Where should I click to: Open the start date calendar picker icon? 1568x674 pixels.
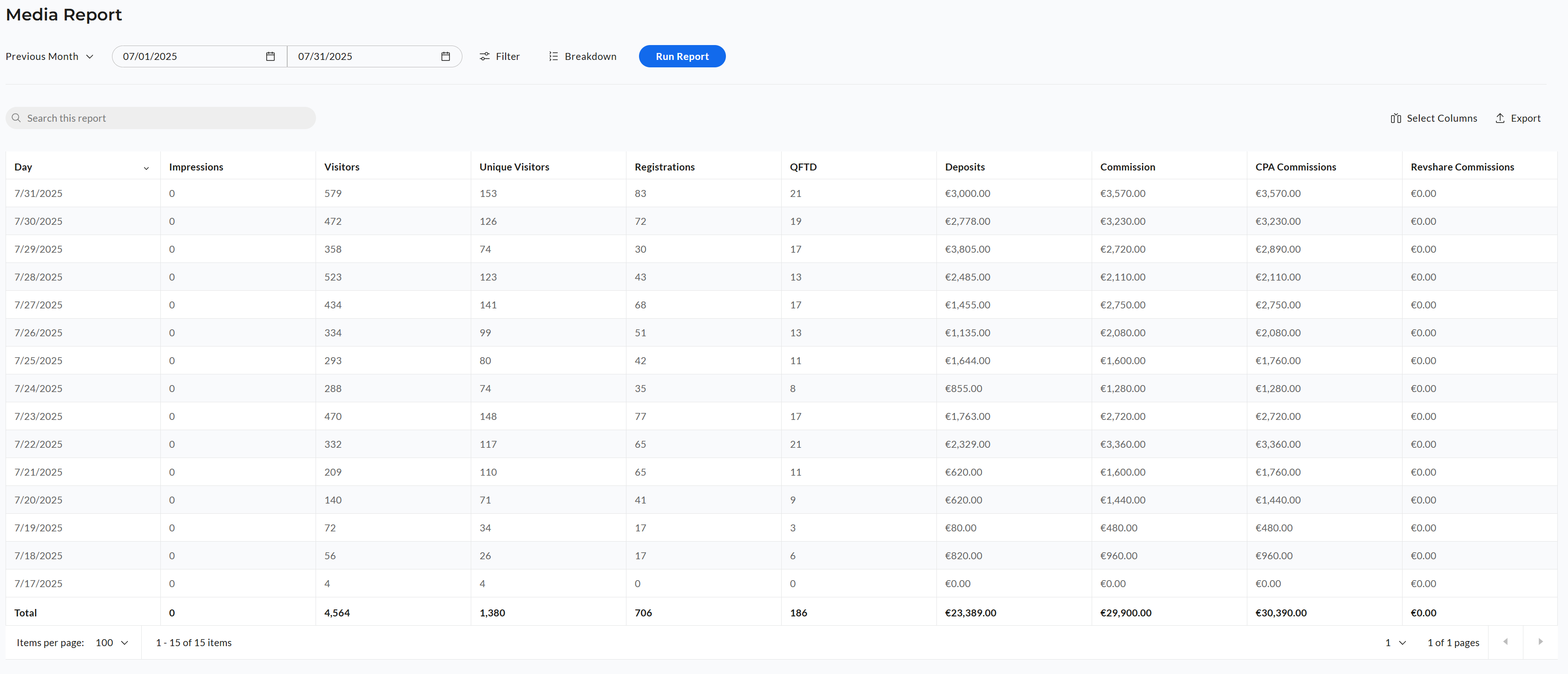pos(270,57)
